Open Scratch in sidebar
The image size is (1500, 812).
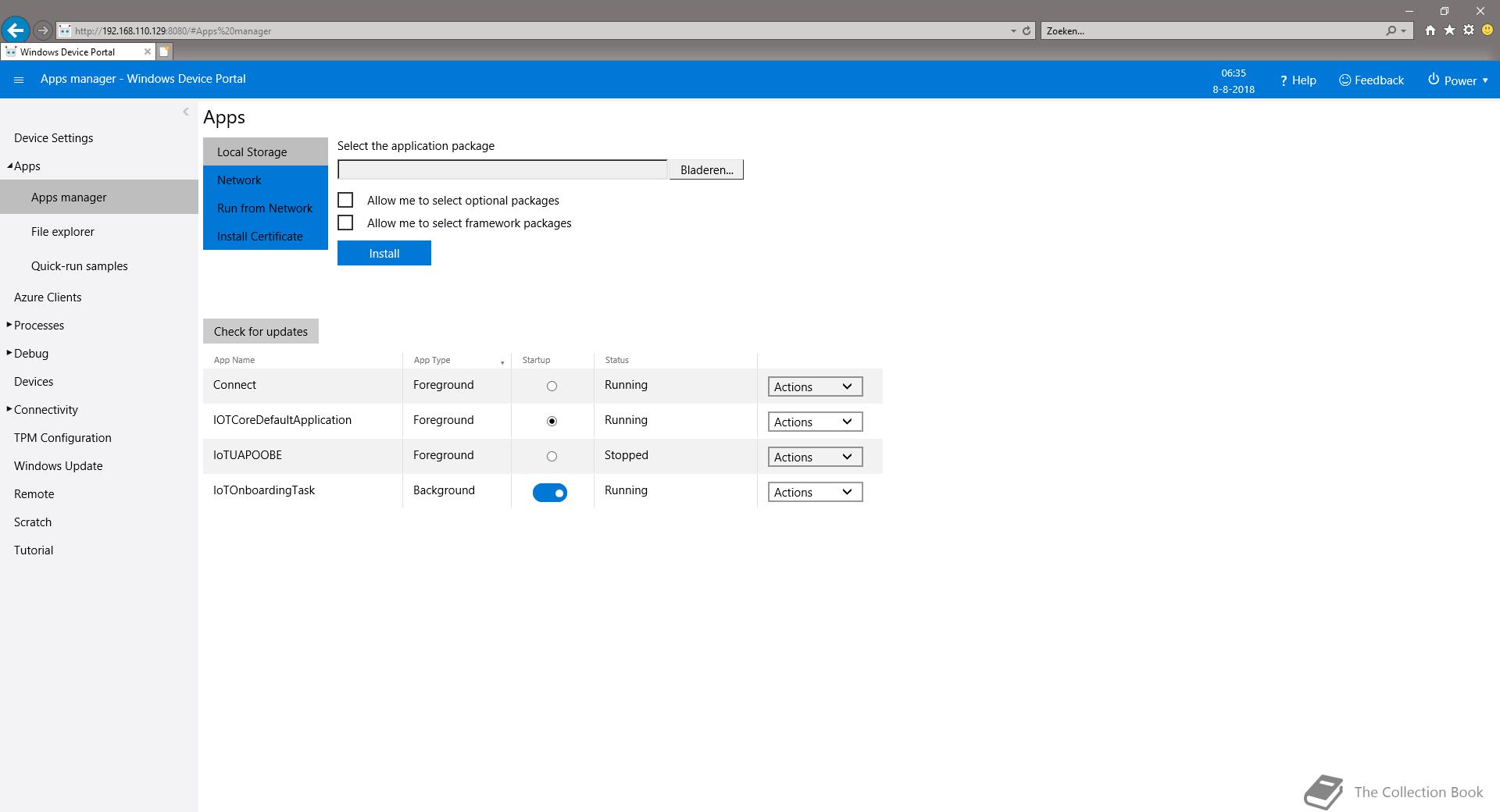coord(33,522)
